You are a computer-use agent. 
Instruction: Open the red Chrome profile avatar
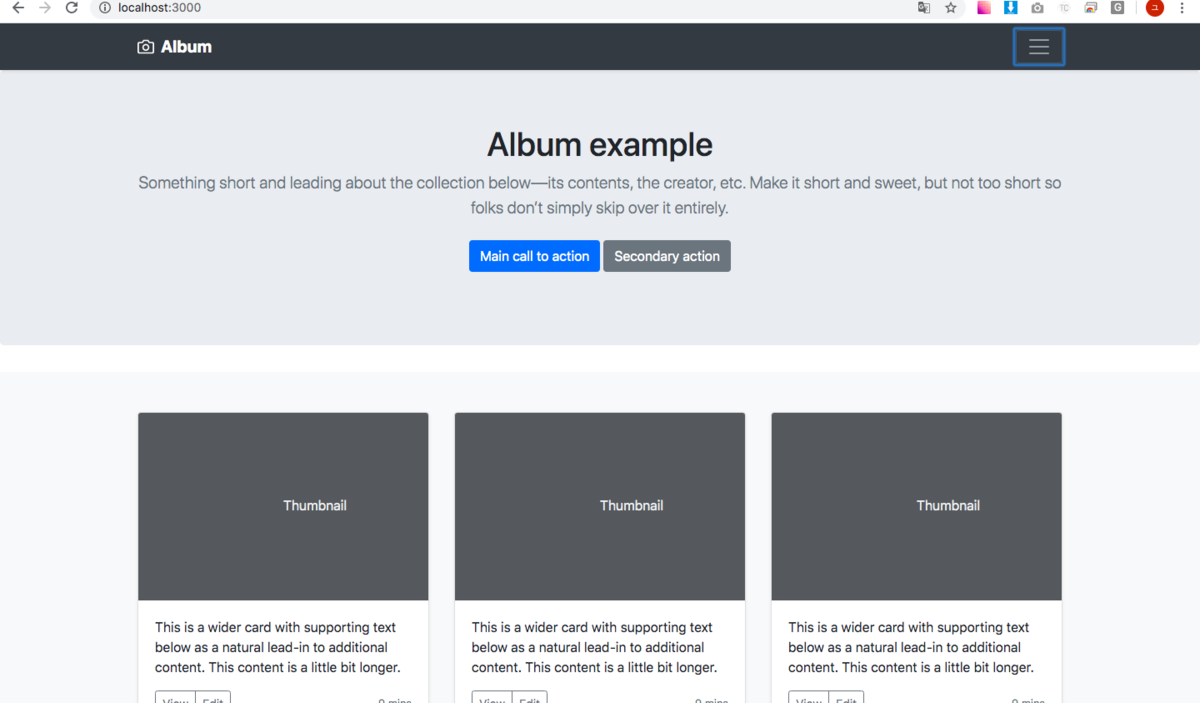tap(1155, 8)
